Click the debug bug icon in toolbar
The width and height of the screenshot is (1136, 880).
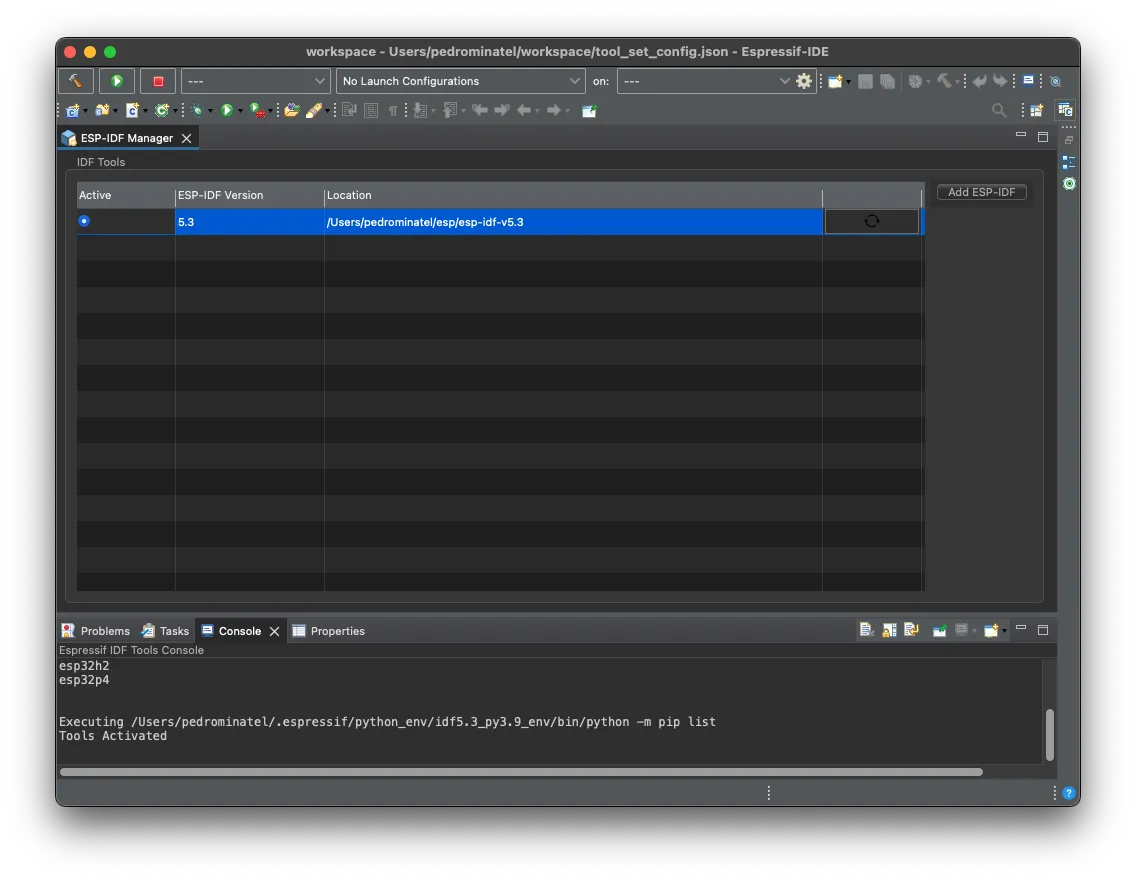tap(199, 110)
